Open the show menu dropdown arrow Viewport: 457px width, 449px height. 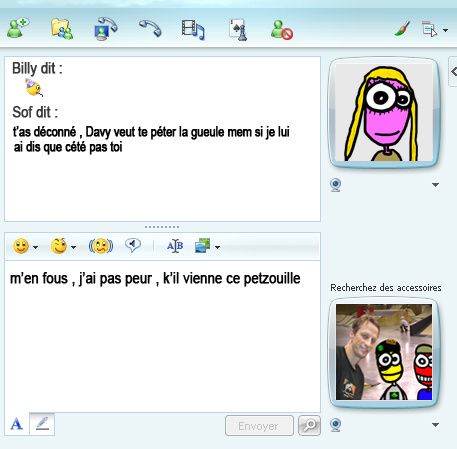tap(445, 30)
